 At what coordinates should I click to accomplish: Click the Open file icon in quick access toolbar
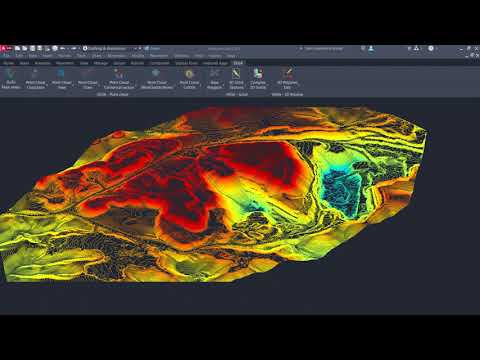[x=25, y=49]
